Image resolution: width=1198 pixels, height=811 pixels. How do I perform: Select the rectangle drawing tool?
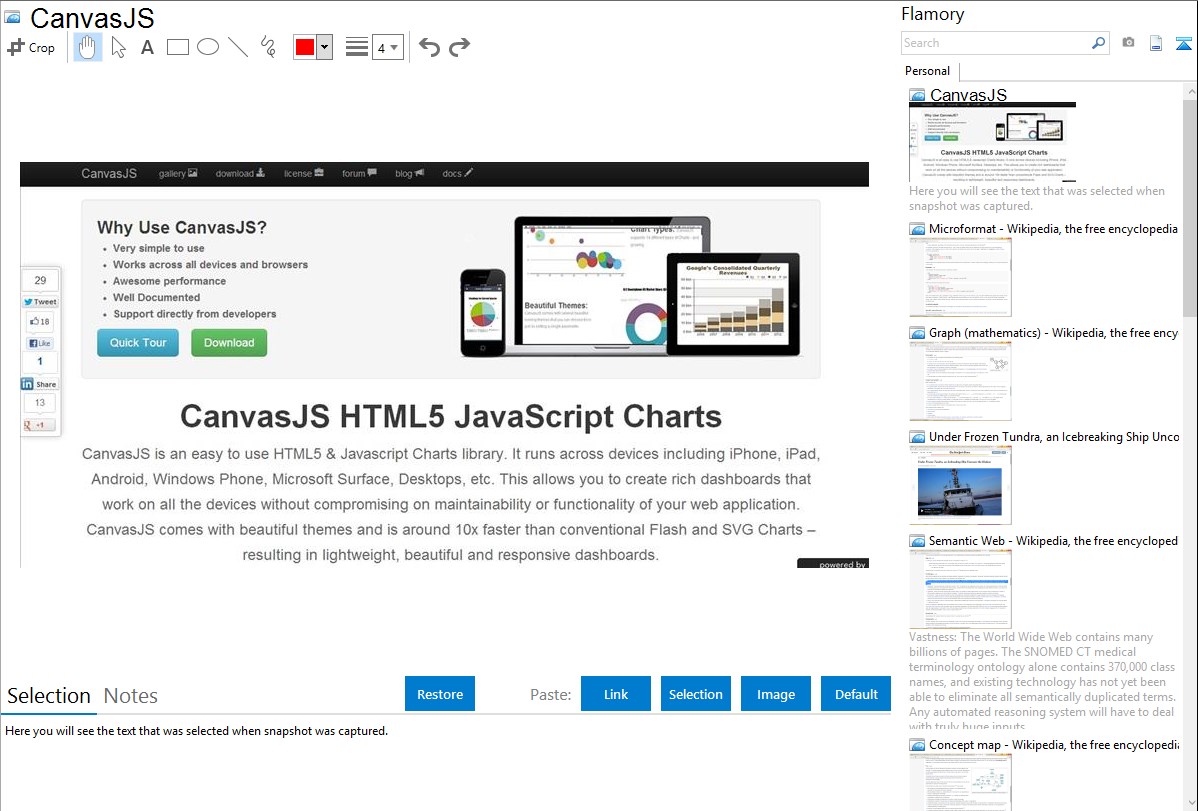pyautogui.click(x=177, y=47)
